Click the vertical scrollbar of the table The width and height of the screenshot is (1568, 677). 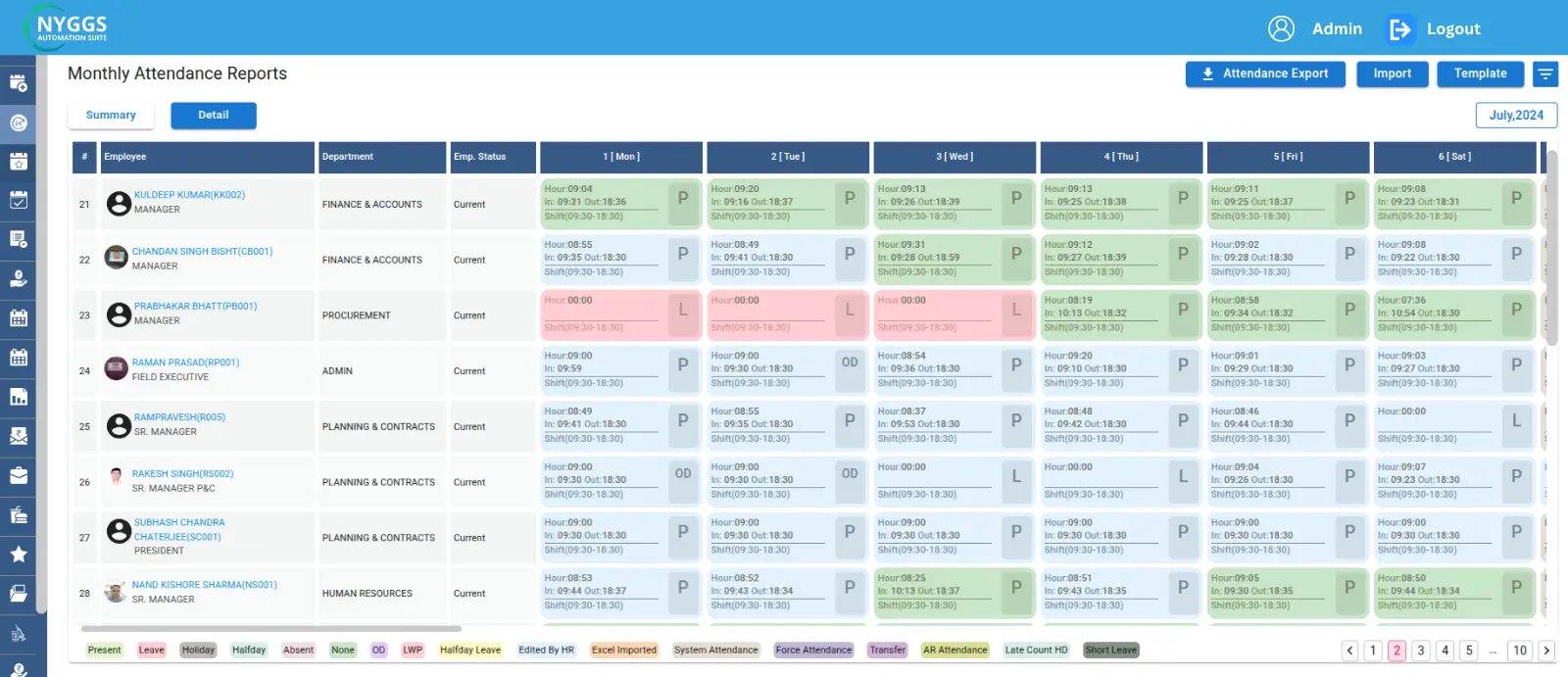1551,247
